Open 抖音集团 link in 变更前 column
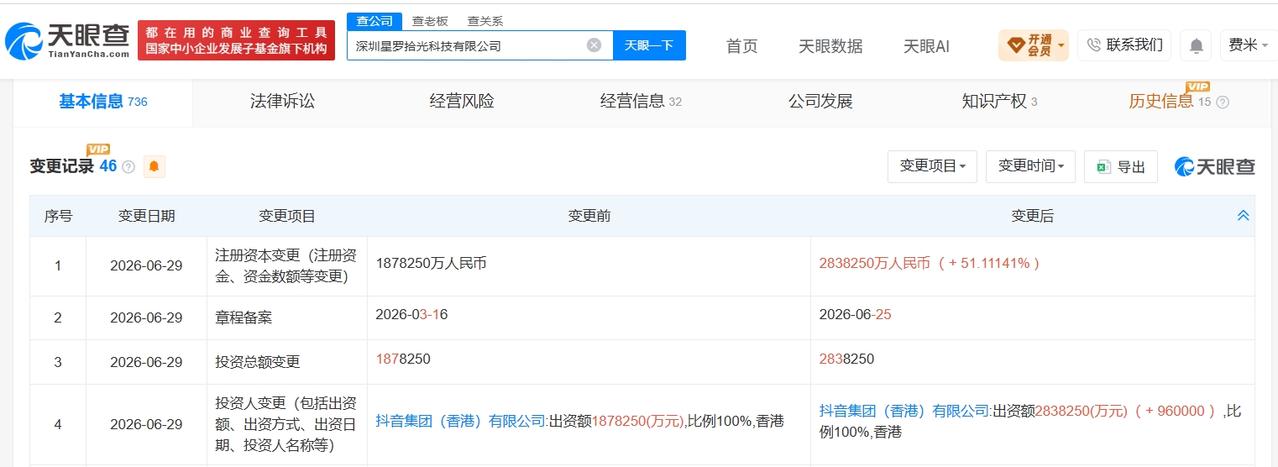 coord(460,422)
